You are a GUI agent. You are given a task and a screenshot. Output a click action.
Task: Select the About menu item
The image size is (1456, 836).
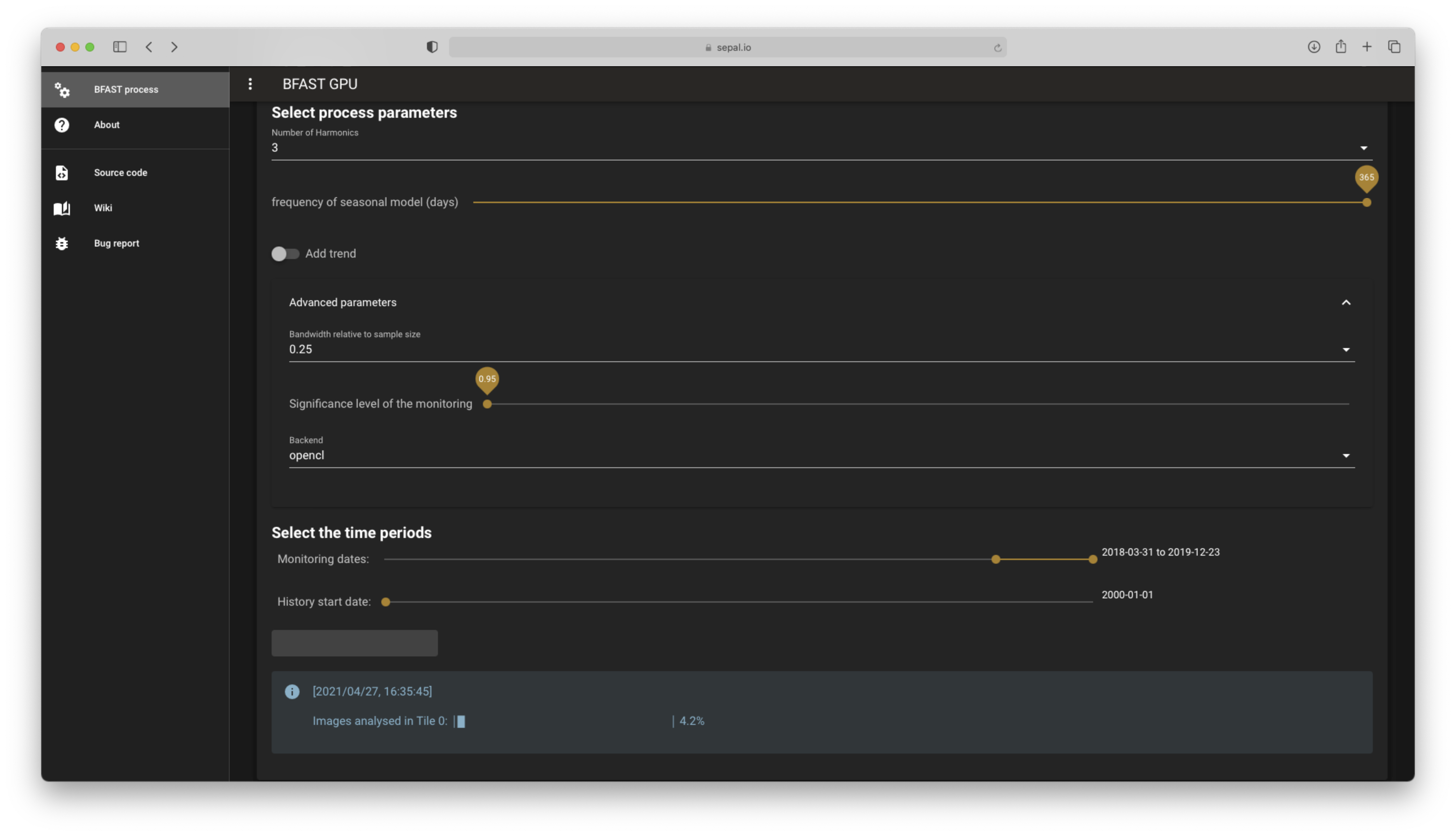coord(107,125)
